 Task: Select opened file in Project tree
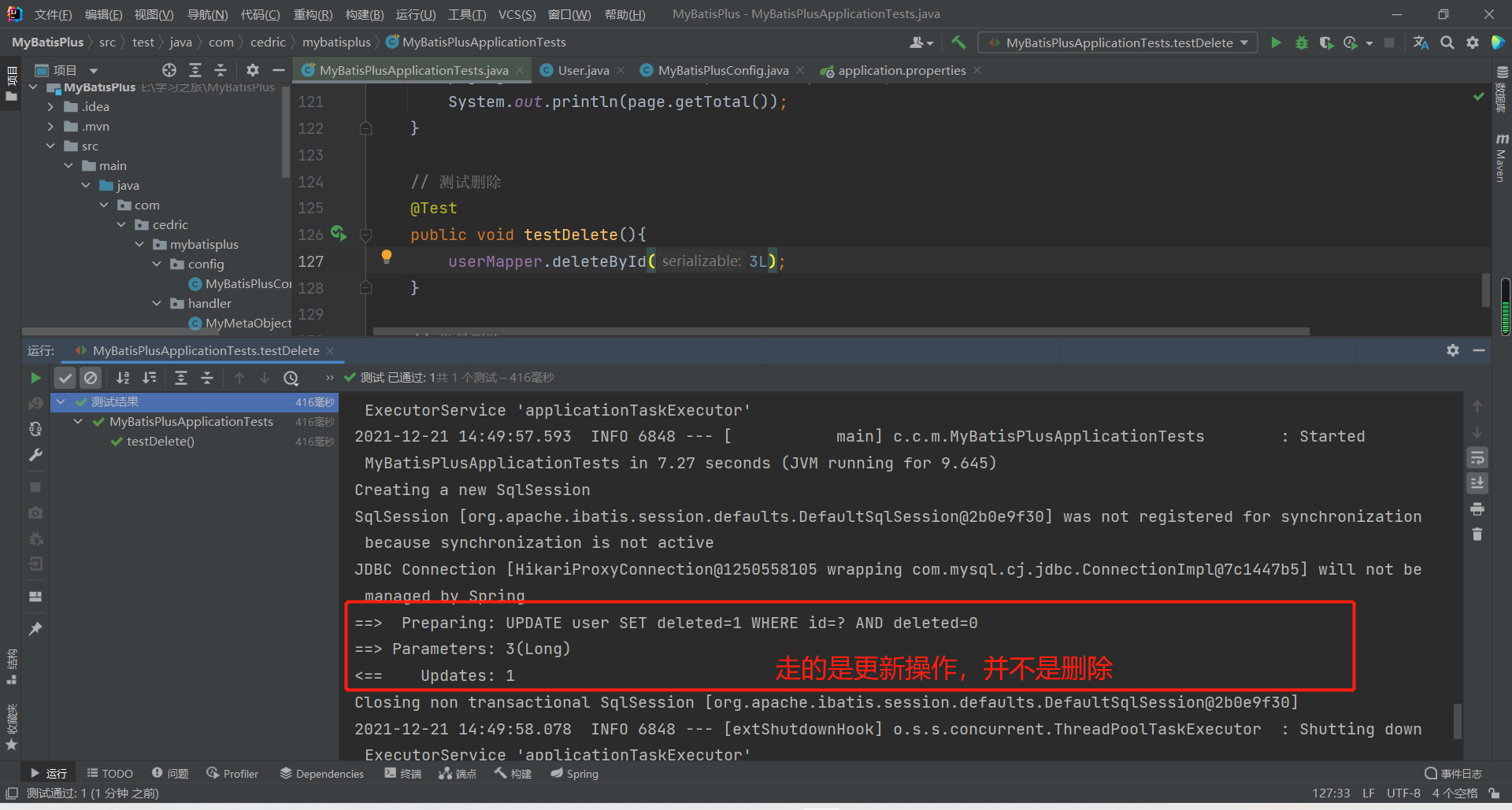pyautogui.click(x=169, y=70)
